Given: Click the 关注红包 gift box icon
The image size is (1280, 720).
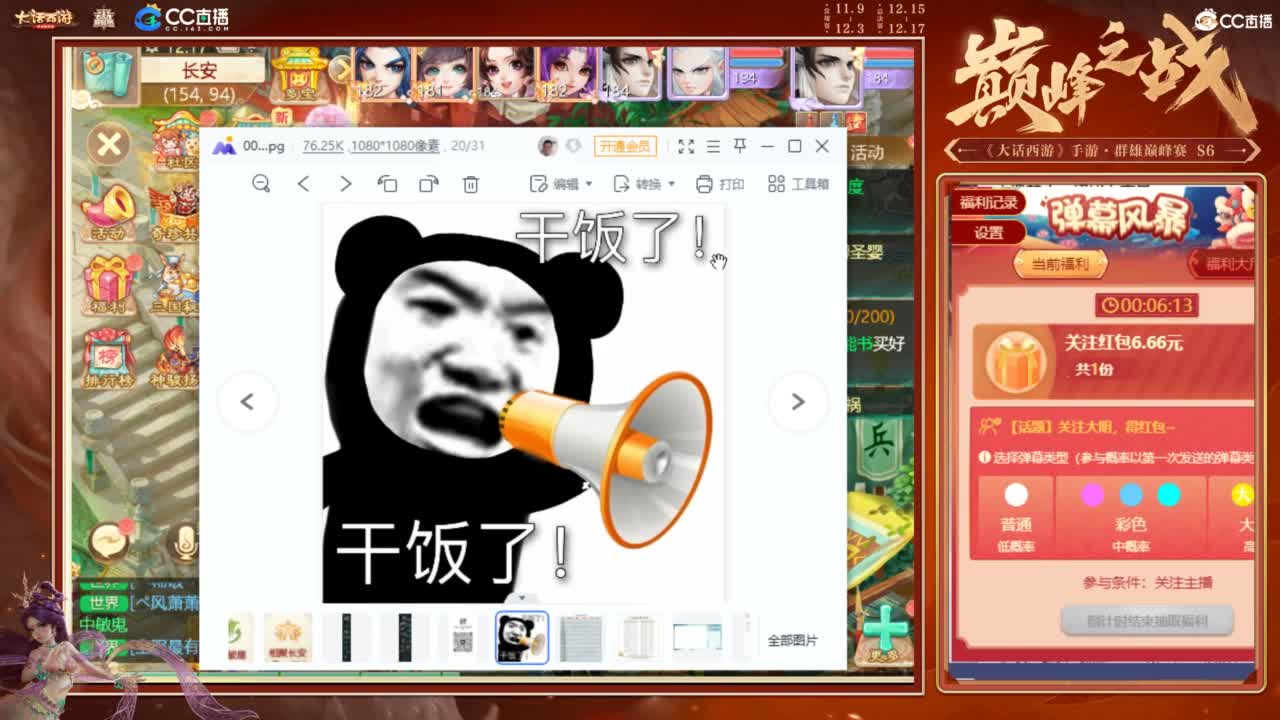Looking at the screenshot, I should coord(1016,361).
